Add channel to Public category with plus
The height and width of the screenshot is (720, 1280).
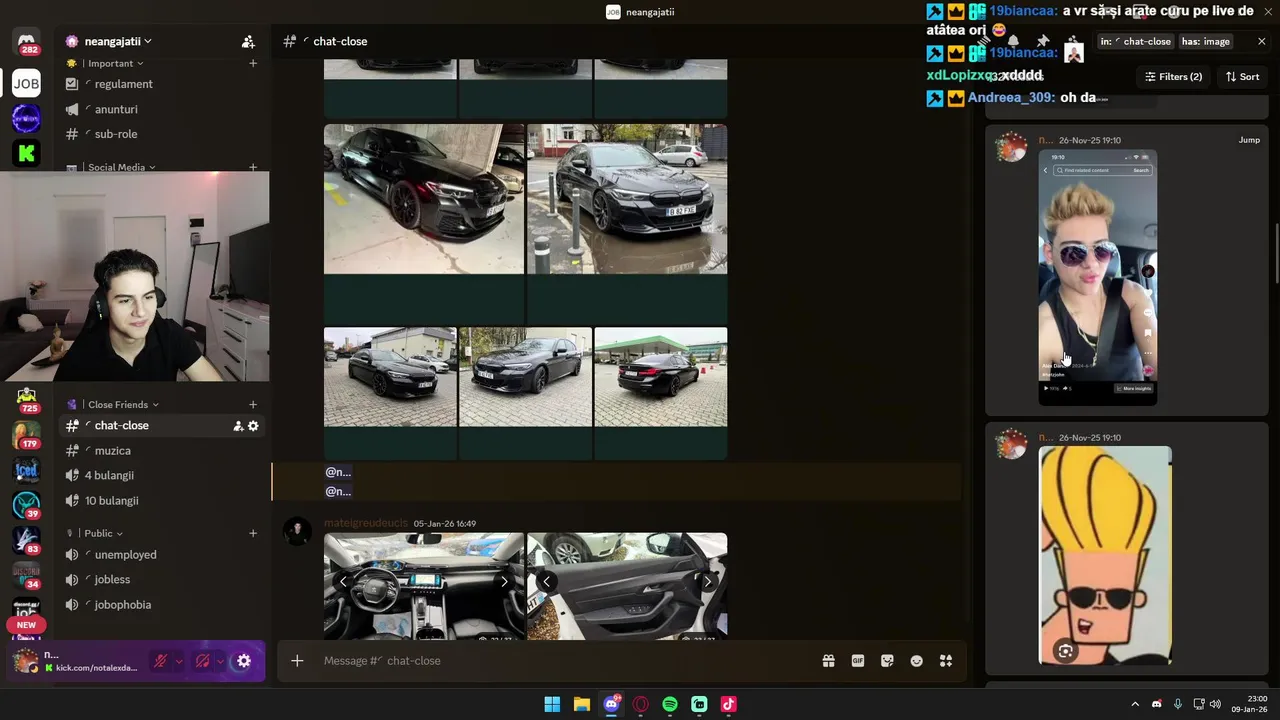(x=253, y=533)
